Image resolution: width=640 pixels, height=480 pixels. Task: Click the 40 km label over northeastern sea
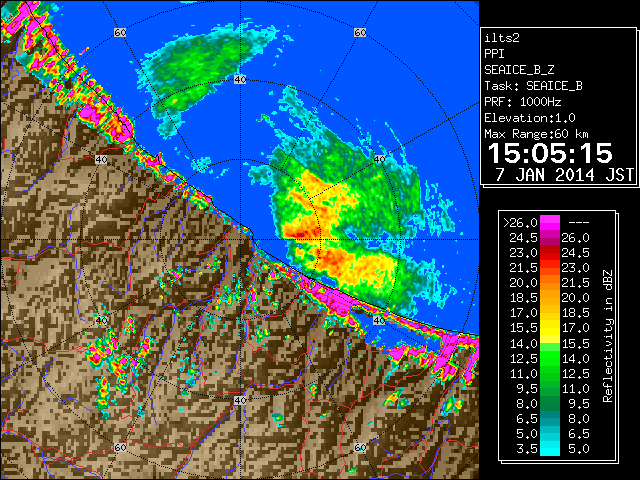[379, 159]
